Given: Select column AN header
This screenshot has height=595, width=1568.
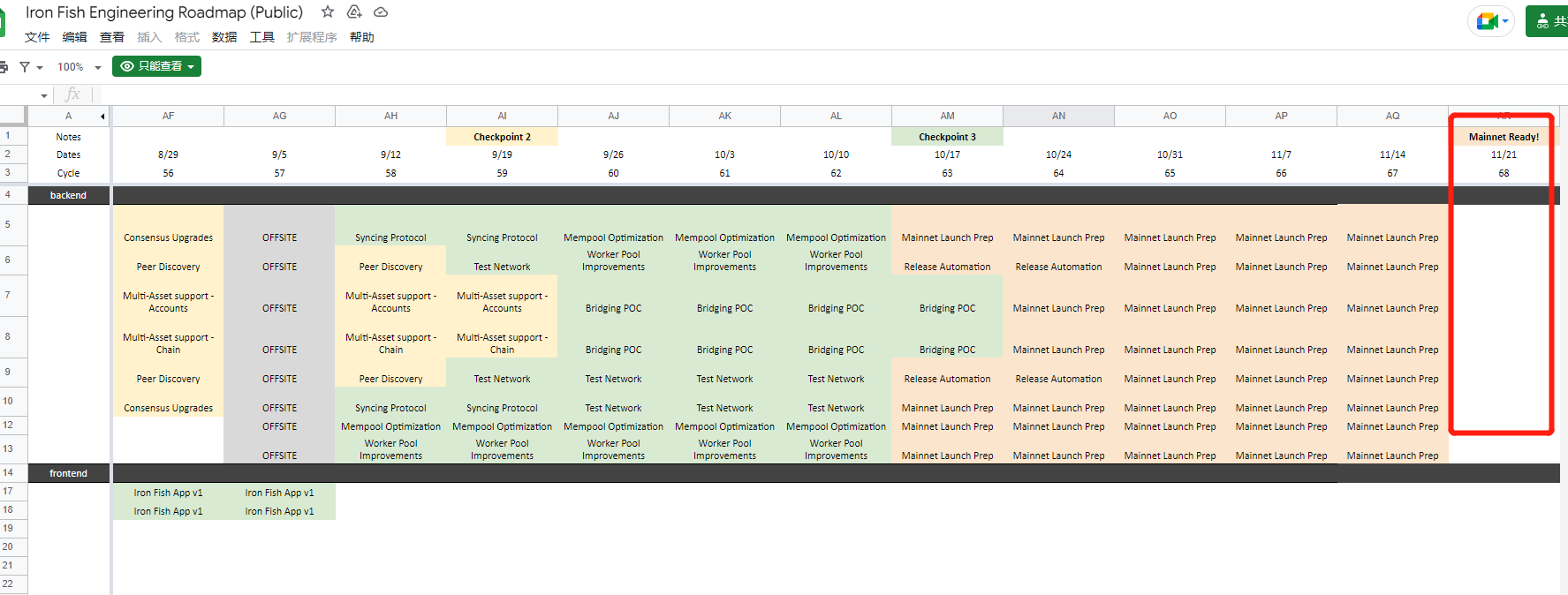Looking at the screenshot, I should [x=1058, y=117].
